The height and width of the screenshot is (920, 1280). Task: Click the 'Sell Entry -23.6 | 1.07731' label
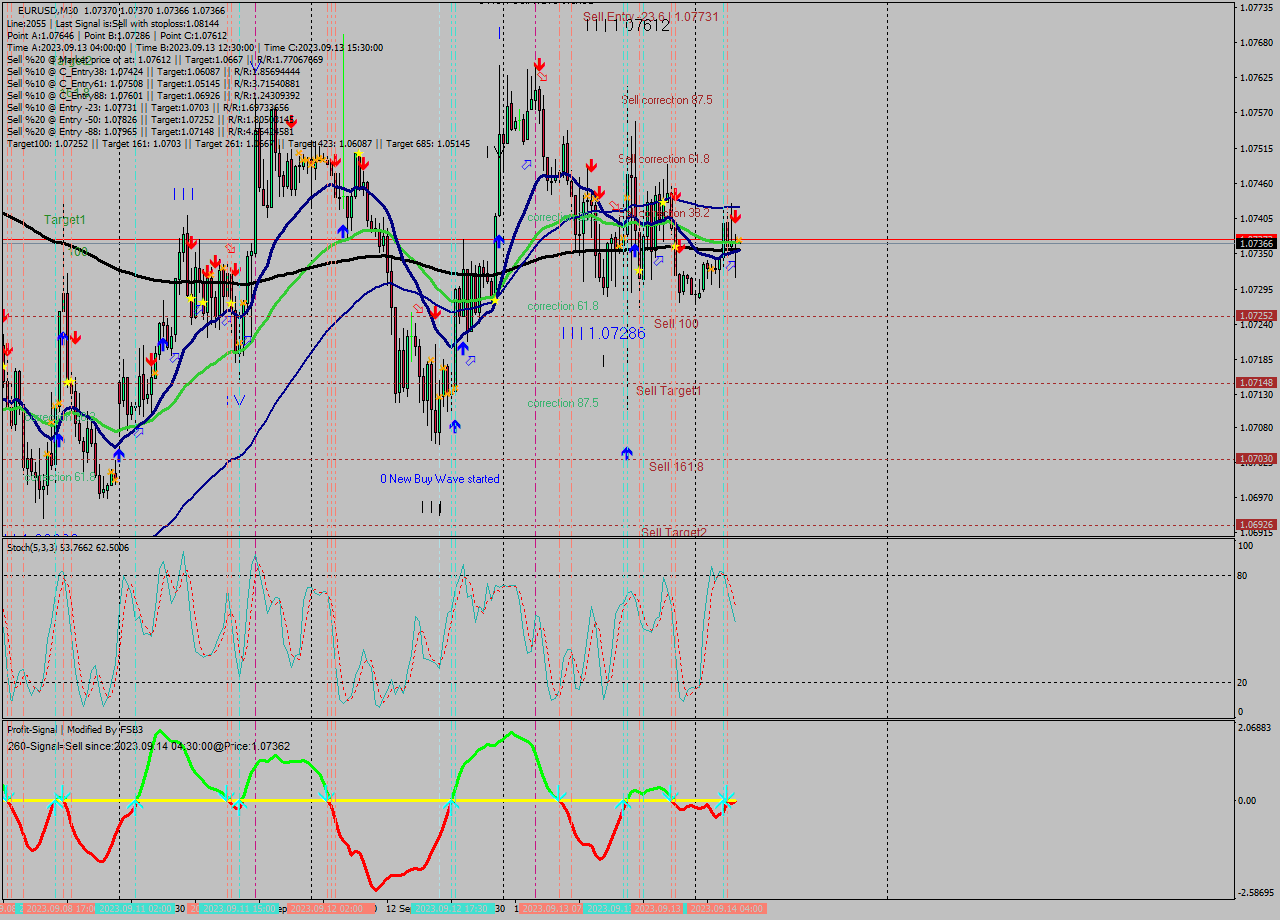[651, 16]
